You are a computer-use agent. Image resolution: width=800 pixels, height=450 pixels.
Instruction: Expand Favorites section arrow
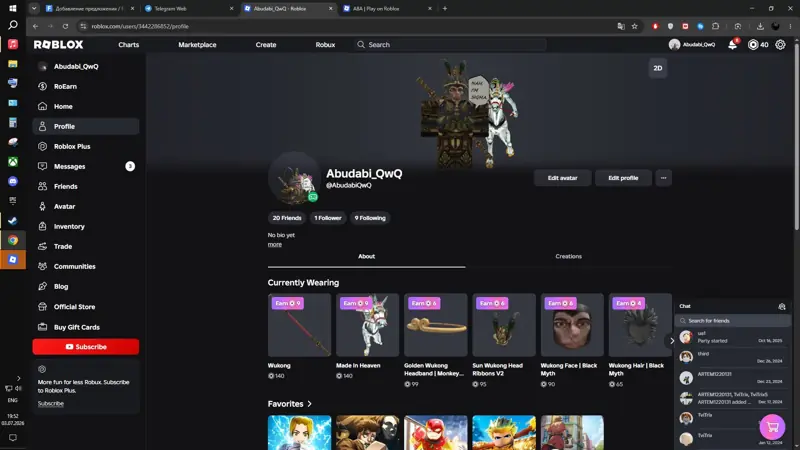pos(309,404)
